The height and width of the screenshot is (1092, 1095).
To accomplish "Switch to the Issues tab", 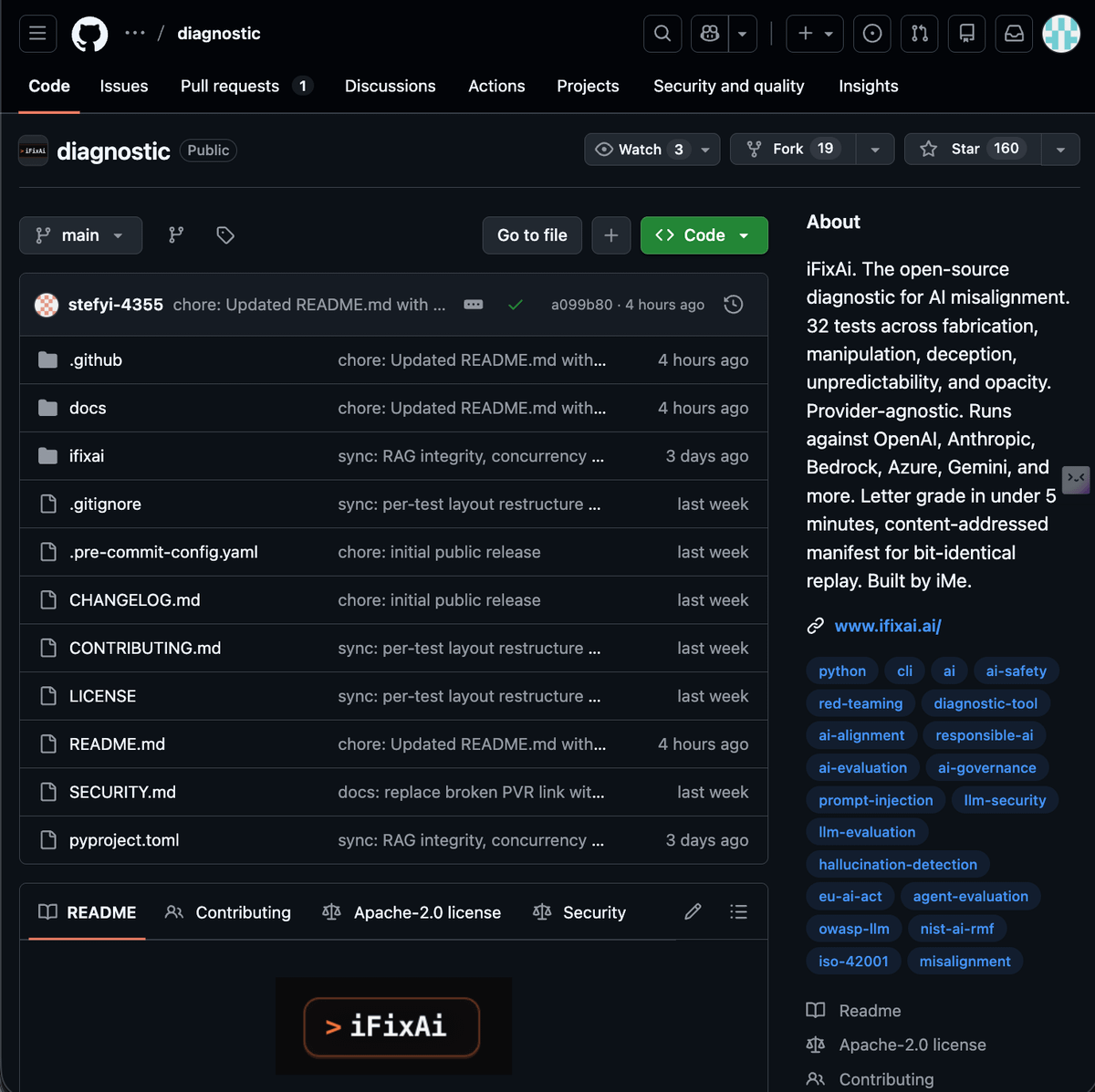I will coord(124,86).
